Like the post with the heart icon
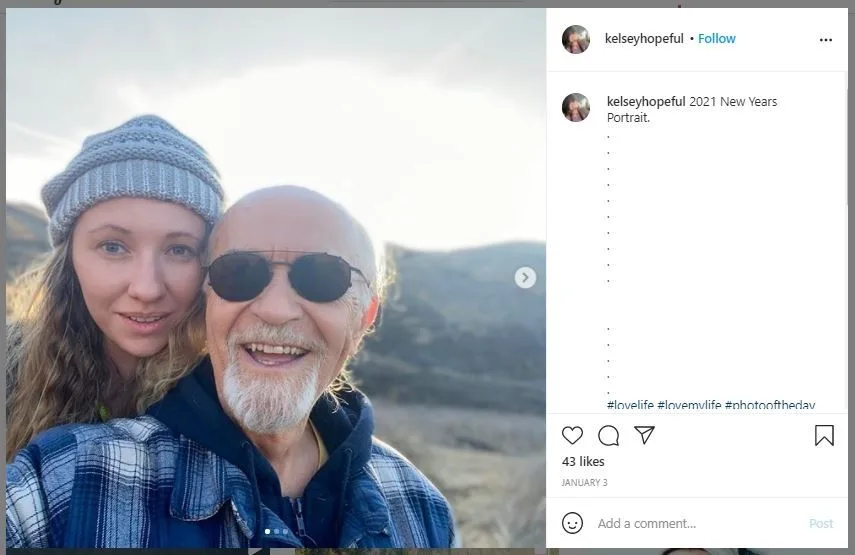The image size is (855, 555). pos(572,435)
